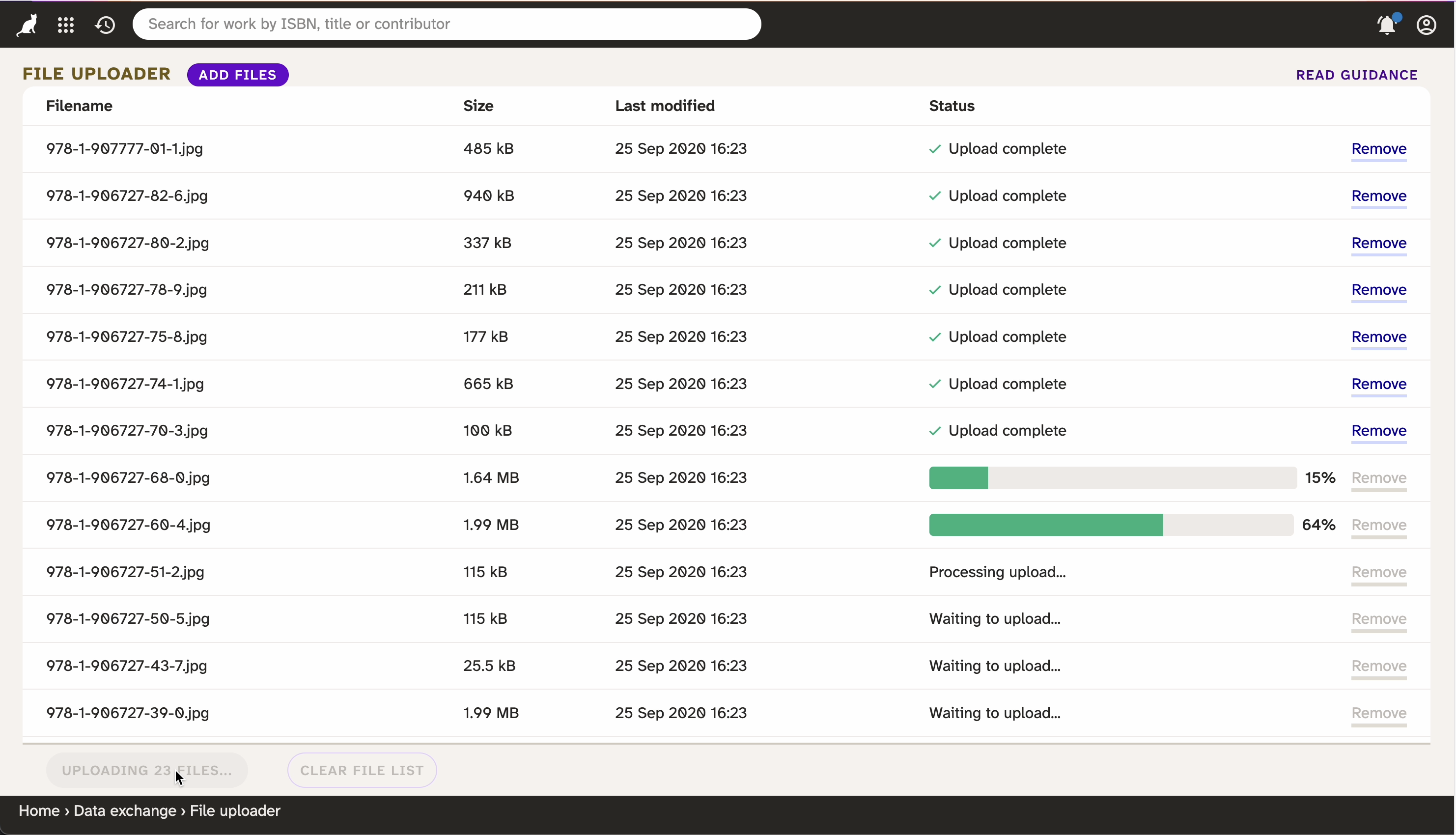Click the Clear File List button
The height and width of the screenshot is (835, 1456).
pyautogui.click(x=362, y=770)
